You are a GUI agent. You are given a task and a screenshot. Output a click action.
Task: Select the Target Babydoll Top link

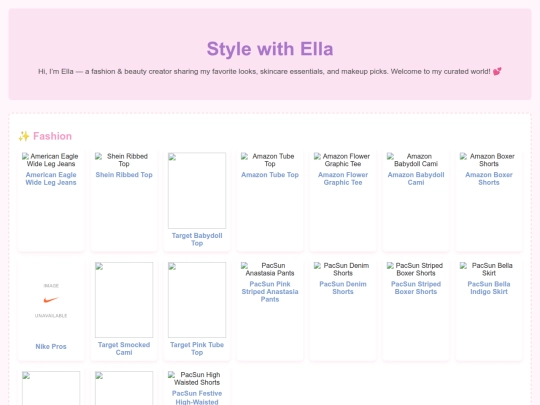coord(197,239)
